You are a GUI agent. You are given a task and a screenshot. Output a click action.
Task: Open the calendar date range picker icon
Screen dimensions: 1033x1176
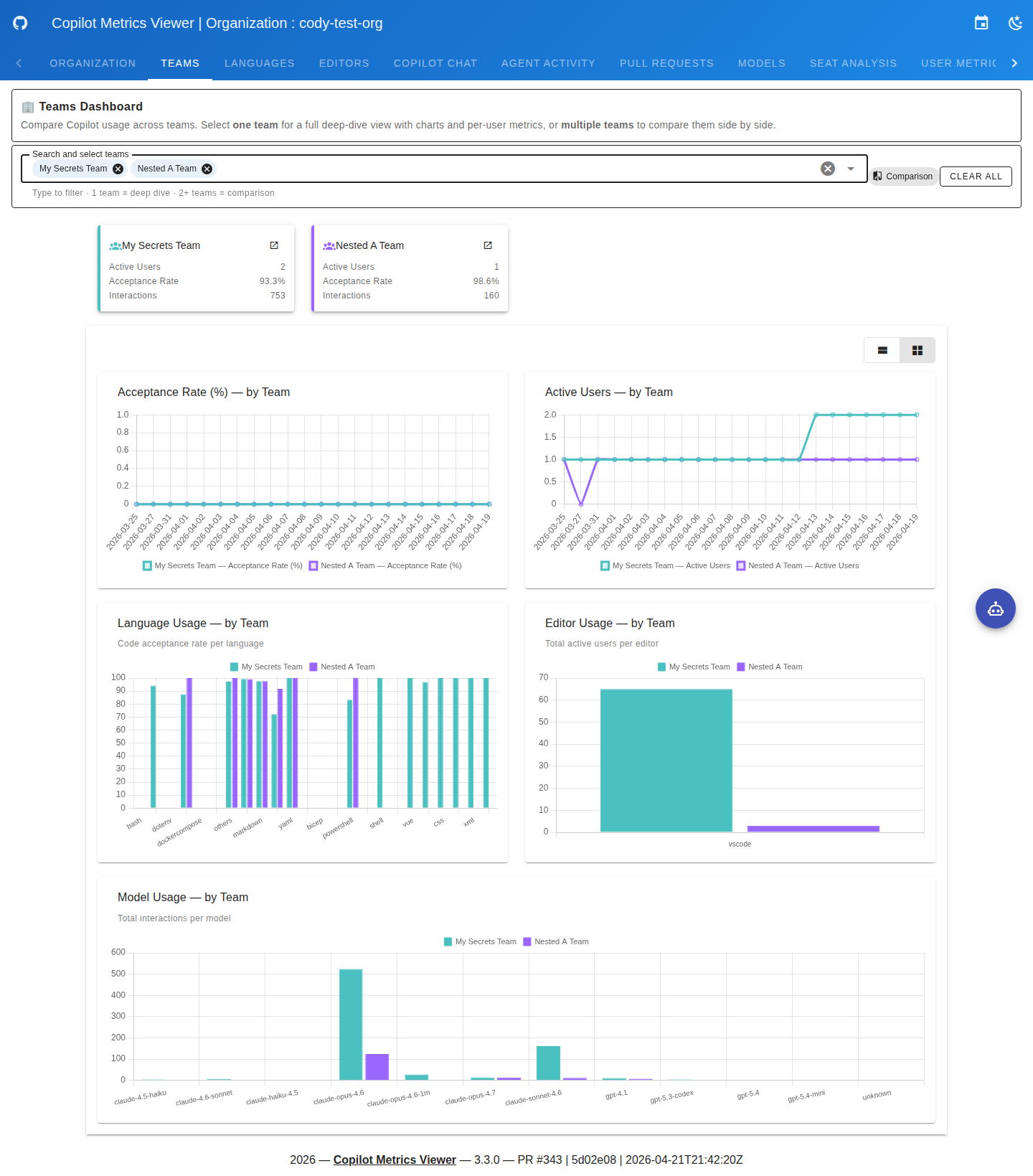981,23
